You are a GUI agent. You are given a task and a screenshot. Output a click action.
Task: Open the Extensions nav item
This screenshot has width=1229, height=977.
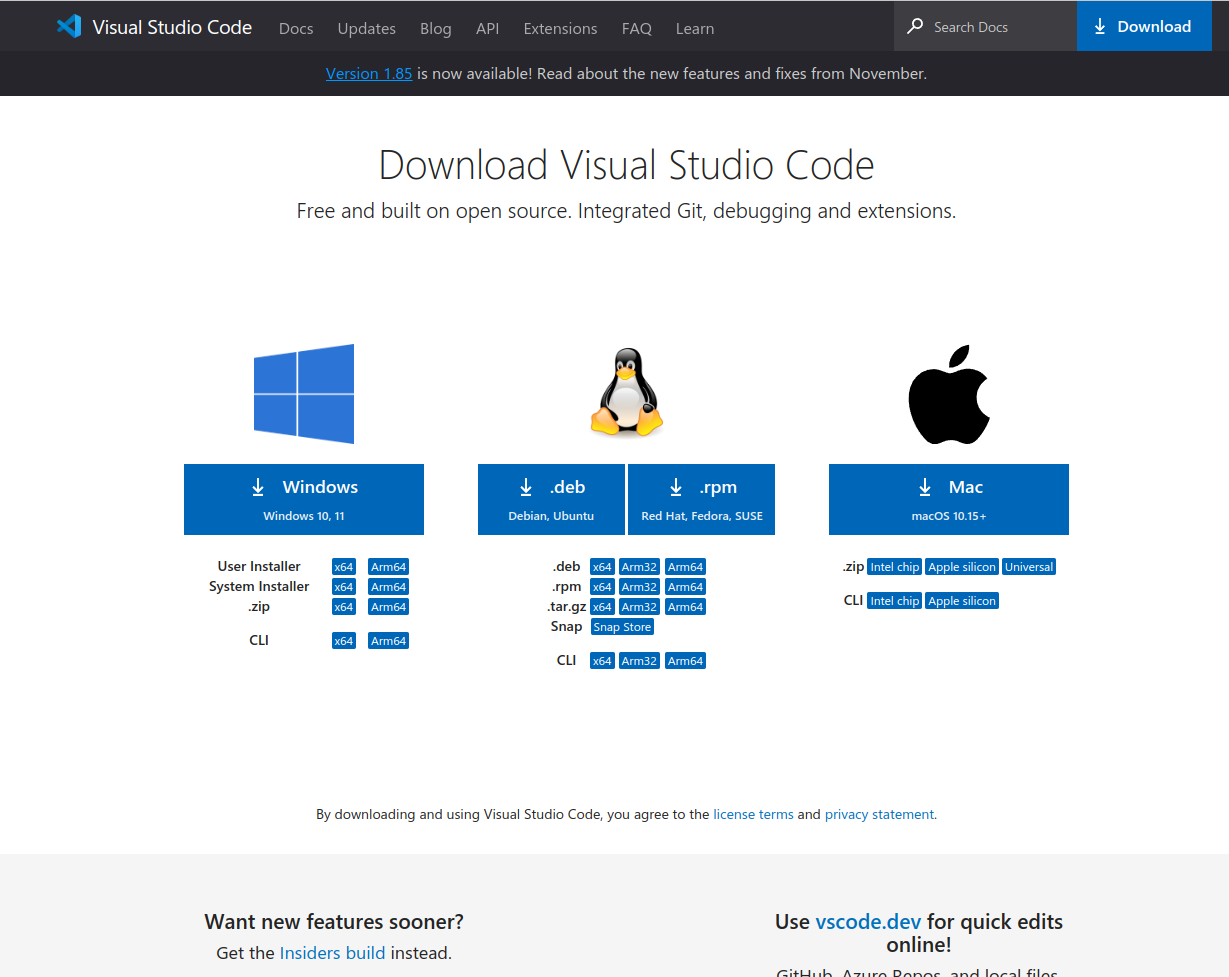point(561,28)
